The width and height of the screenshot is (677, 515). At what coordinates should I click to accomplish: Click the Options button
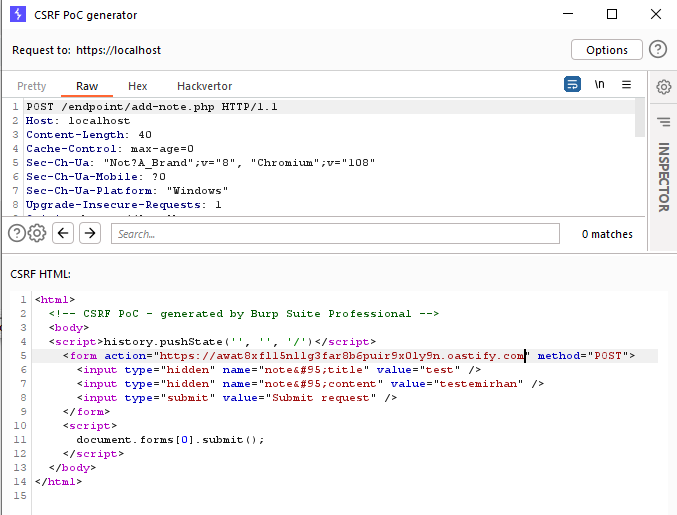click(607, 50)
